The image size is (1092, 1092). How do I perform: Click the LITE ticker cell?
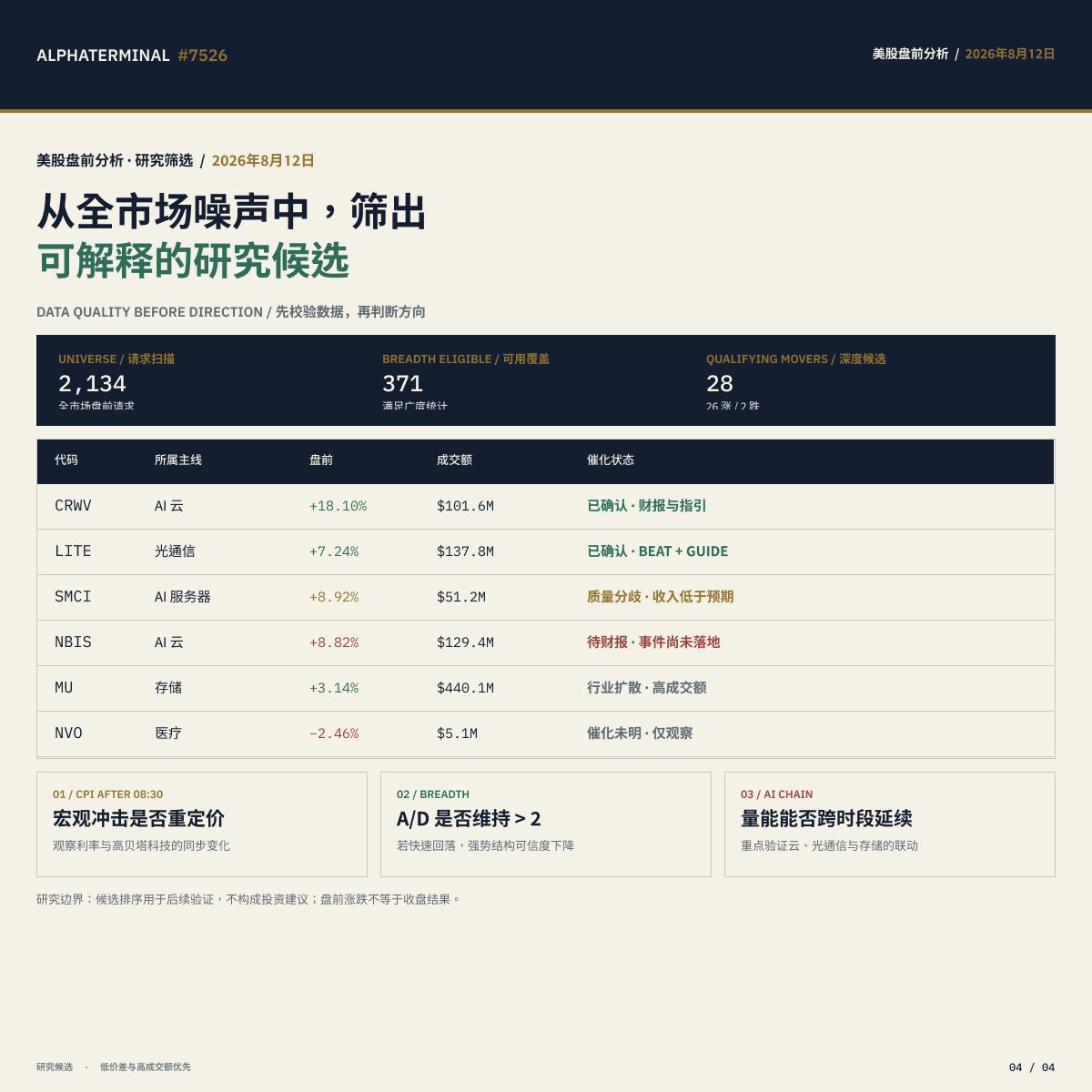point(73,551)
